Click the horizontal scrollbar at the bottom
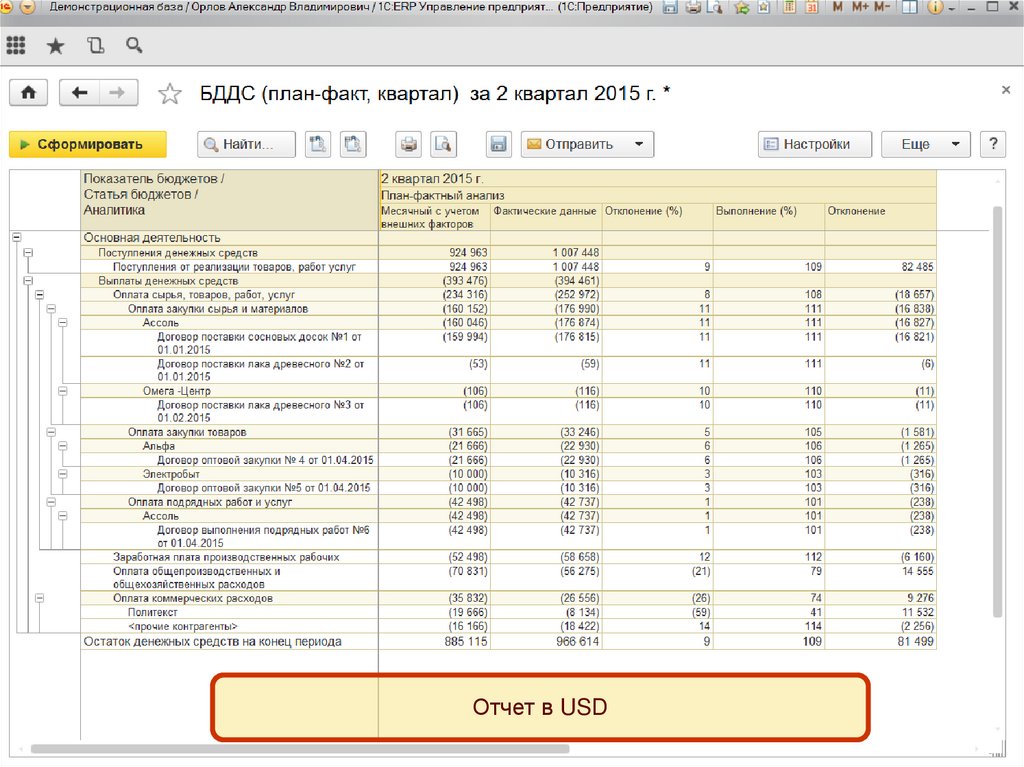1024x767 pixels. pos(300,749)
